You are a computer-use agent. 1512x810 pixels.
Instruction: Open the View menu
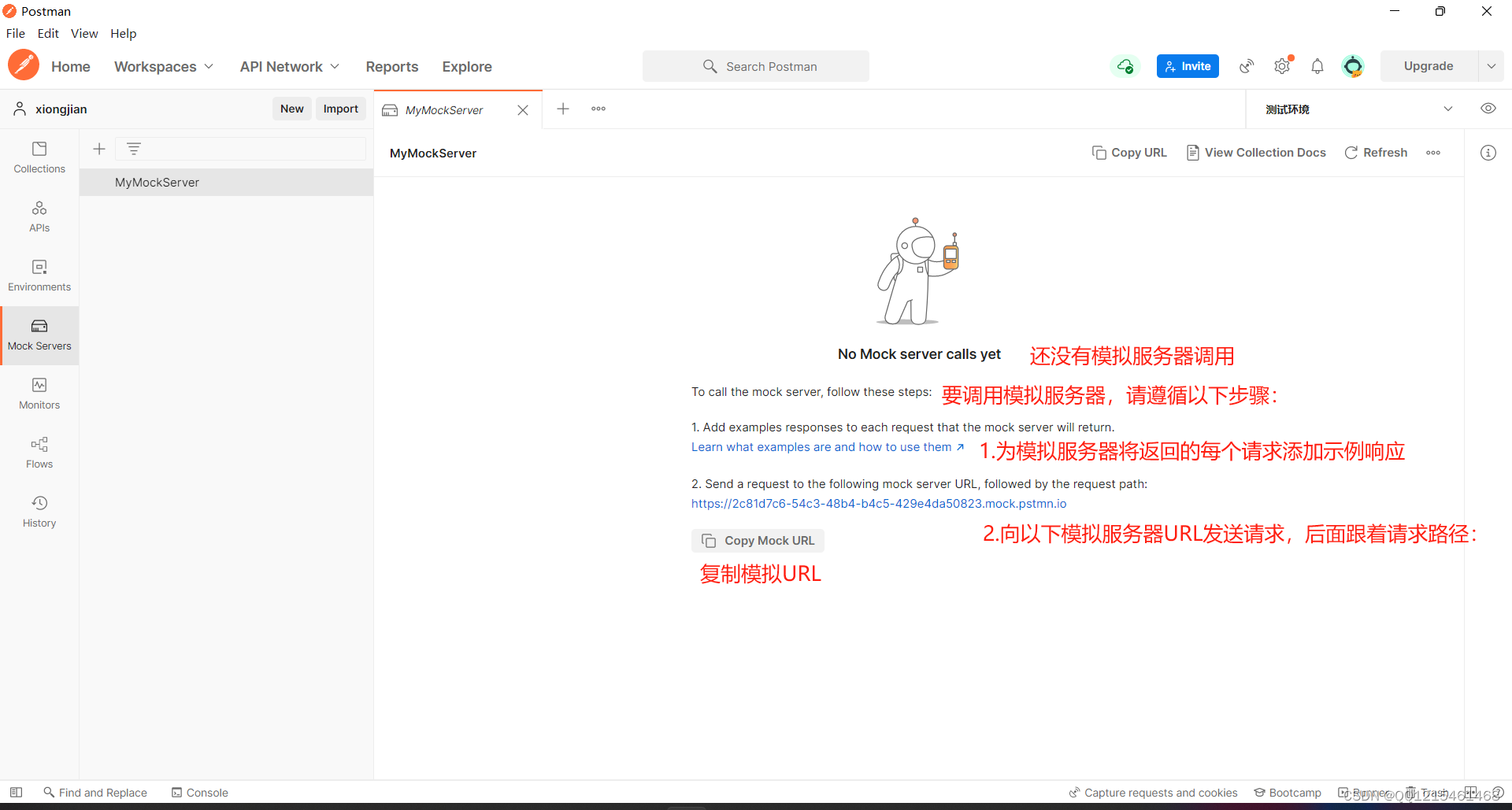pos(84,33)
